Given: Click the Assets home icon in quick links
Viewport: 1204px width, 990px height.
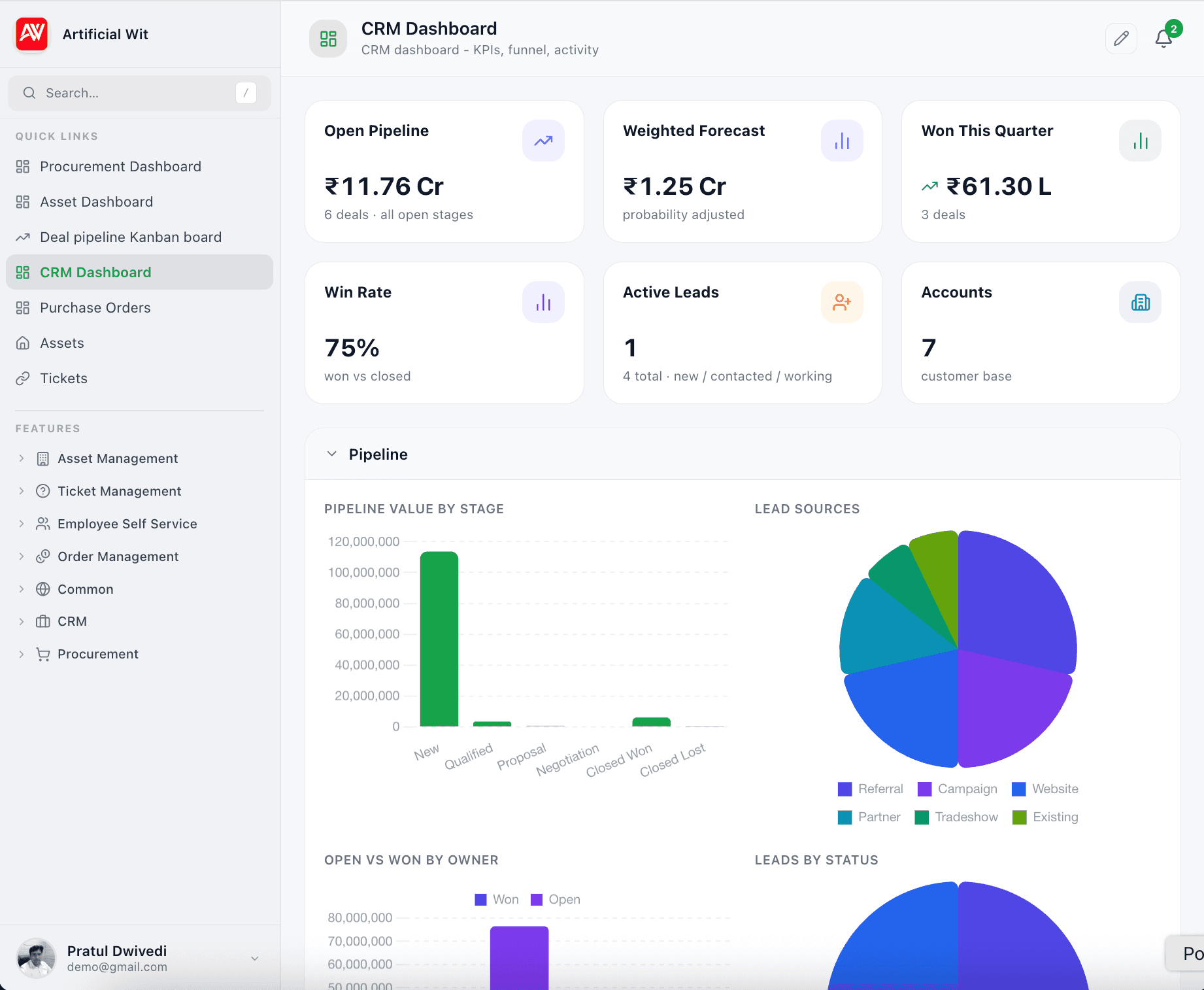Looking at the screenshot, I should click(23, 343).
